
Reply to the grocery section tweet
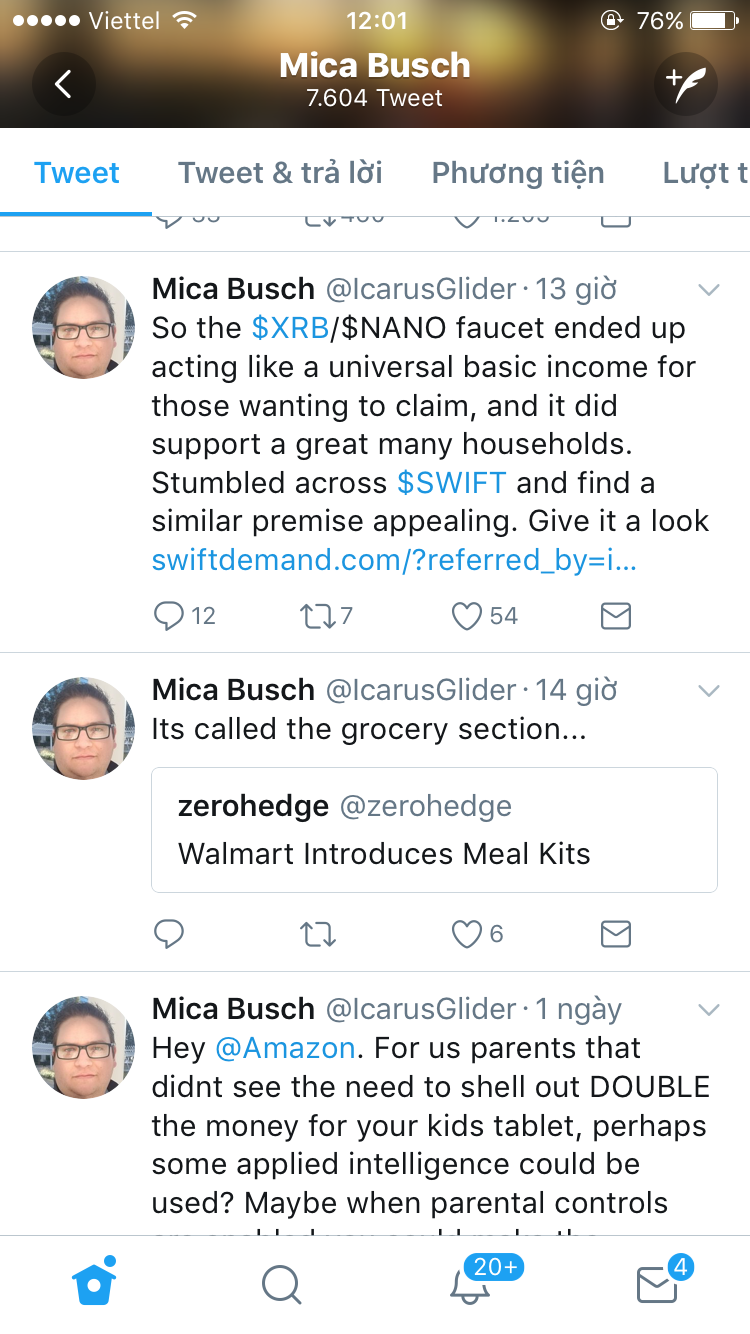pyautogui.click(x=169, y=934)
